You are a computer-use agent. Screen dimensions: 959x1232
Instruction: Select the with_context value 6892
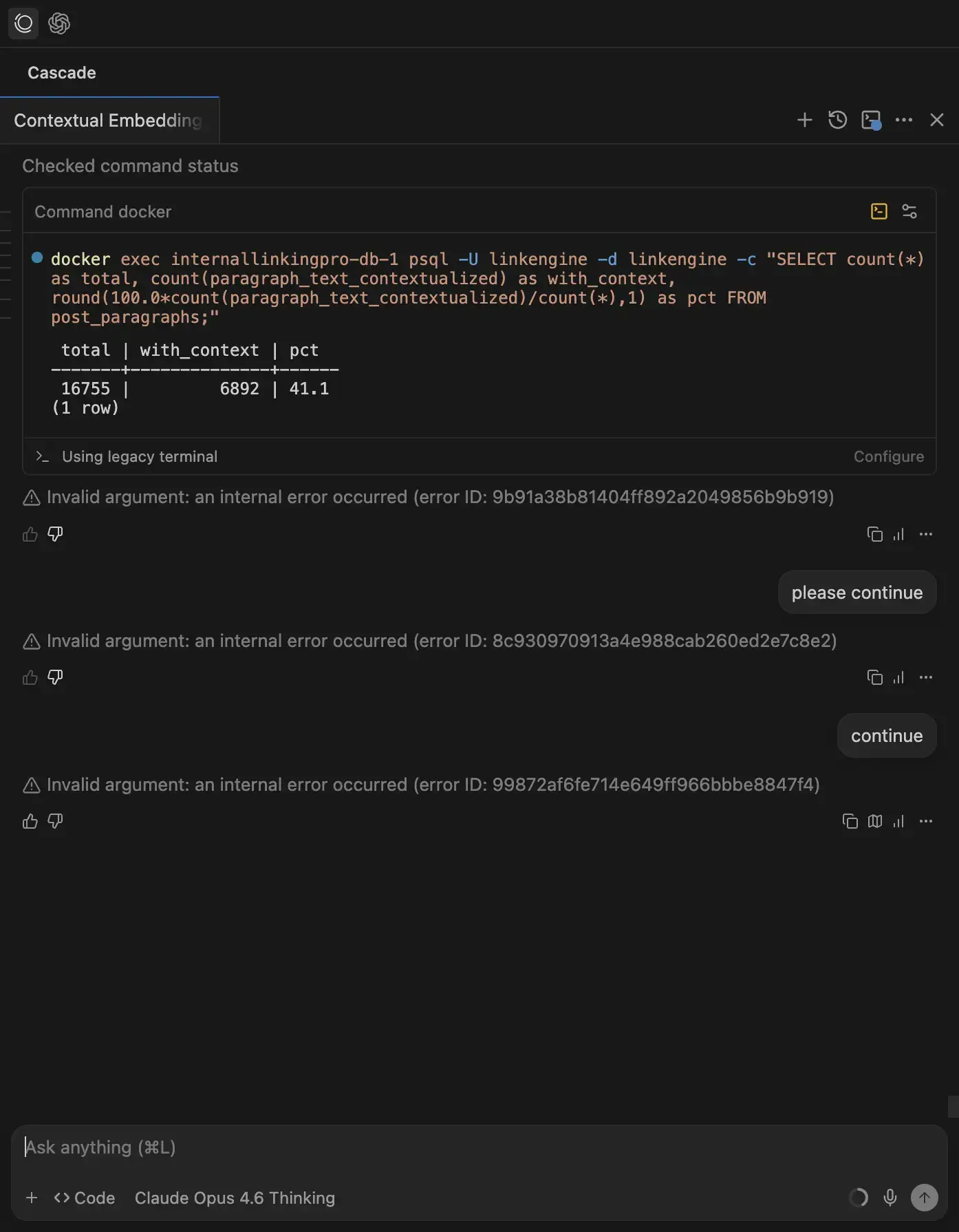coord(239,389)
